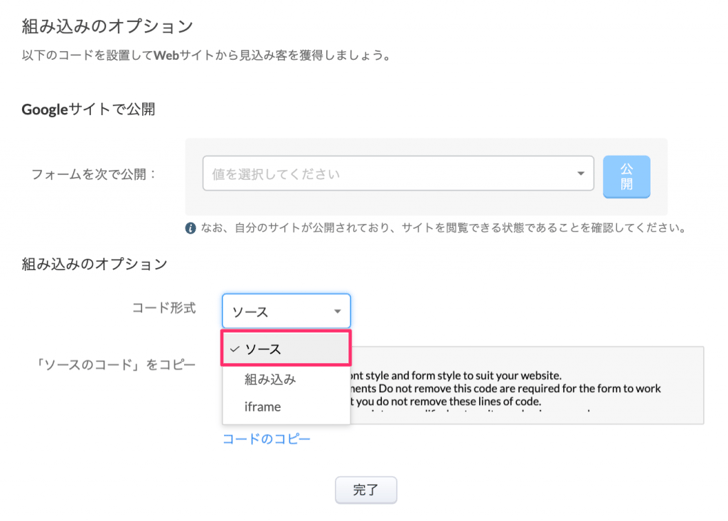Click the small arrow of the site dropdown
Screen dimensions: 728x521
(581, 173)
